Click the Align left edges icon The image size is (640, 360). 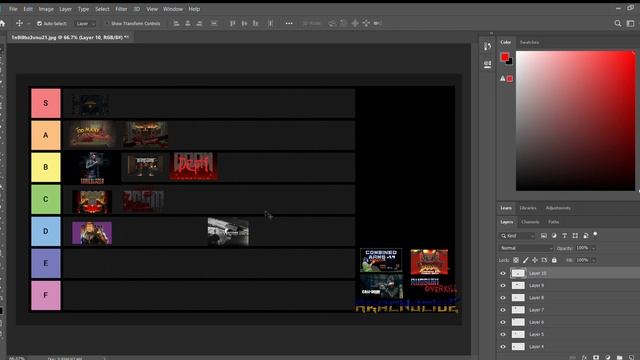[176, 24]
